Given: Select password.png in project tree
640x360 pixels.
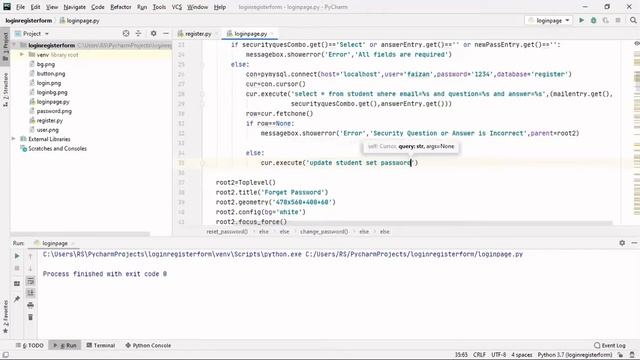Looking at the screenshot, I should (x=54, y=111).
